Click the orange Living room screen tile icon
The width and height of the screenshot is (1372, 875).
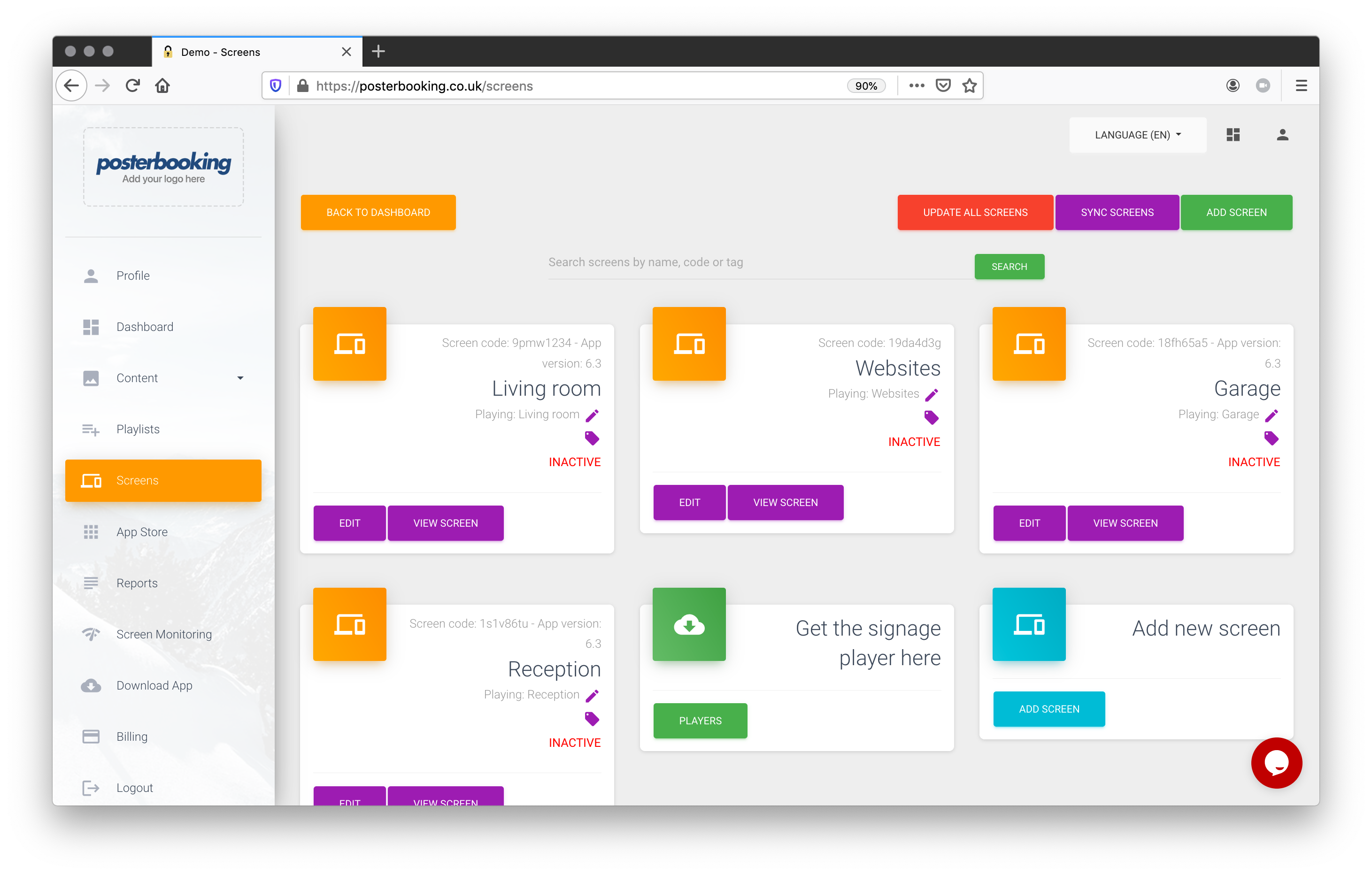pyautogui.click(x=350, y=344)
